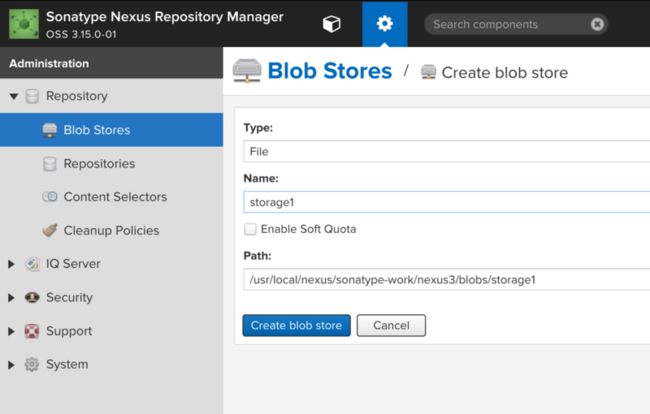Click the Create blob store breadcrumb icon
650x414 pixels.
click(429, 72)
